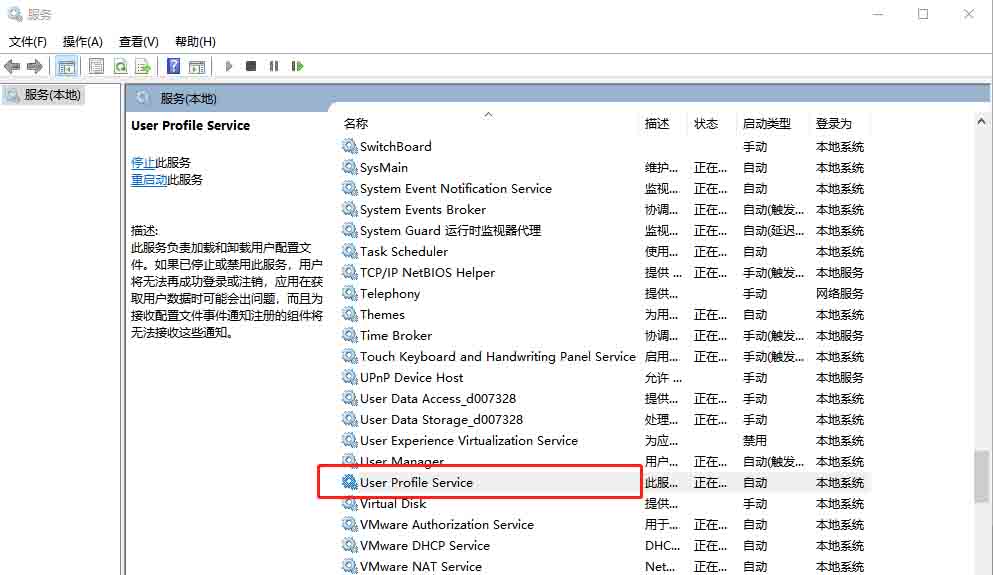The width and height of the screenshot is (993, 575).
Task: Select 服务(本地) in the left tree
Action: click(x=53, y=95)
